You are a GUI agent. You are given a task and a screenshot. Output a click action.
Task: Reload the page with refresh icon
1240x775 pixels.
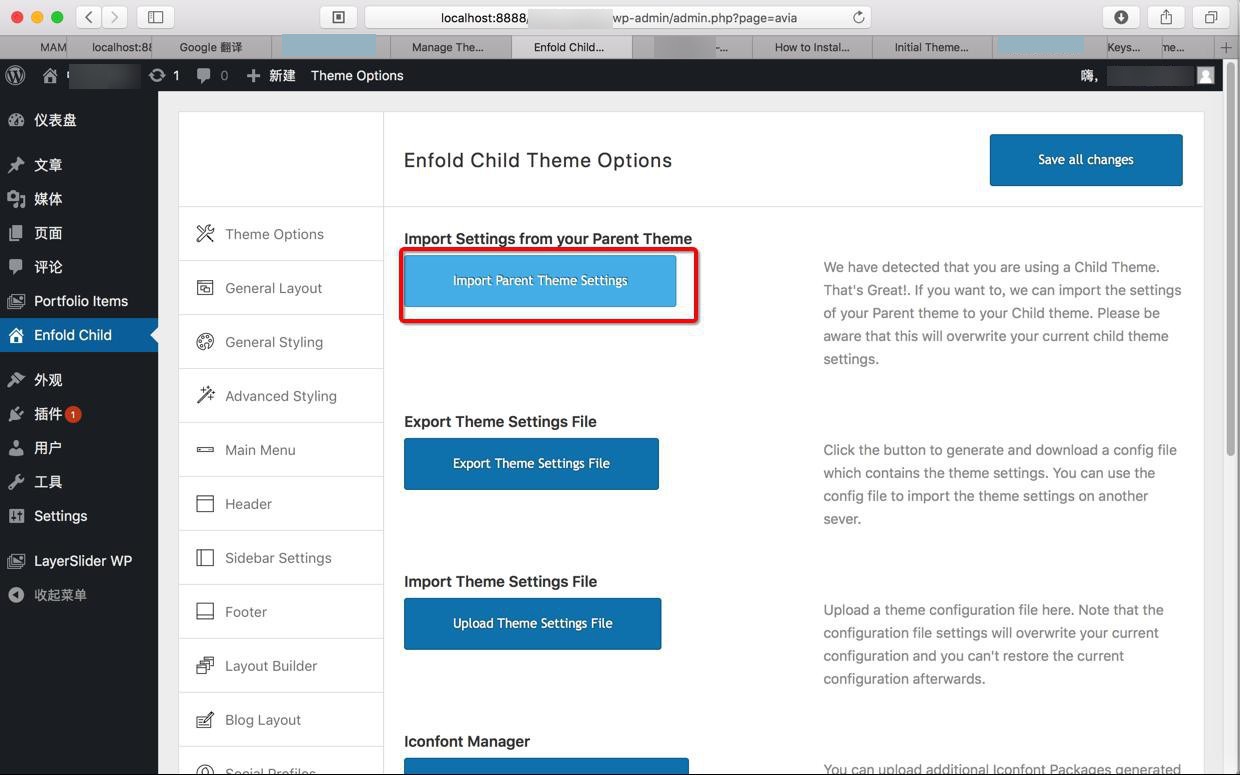[858, 17]
